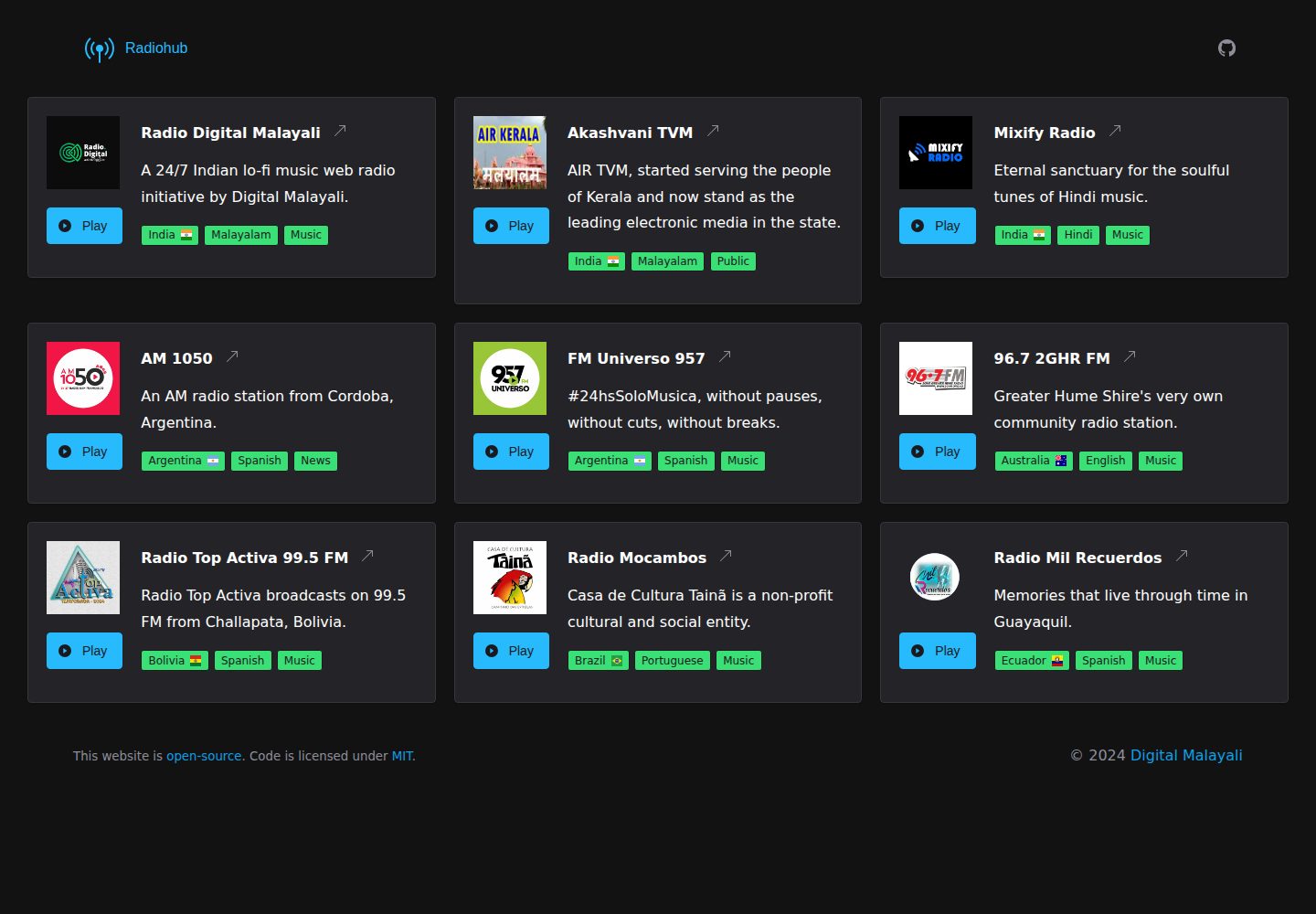The image size is (1316, 914).
Task: Open external link arrow beside Radio Mocambos
Action: [726, 556]
